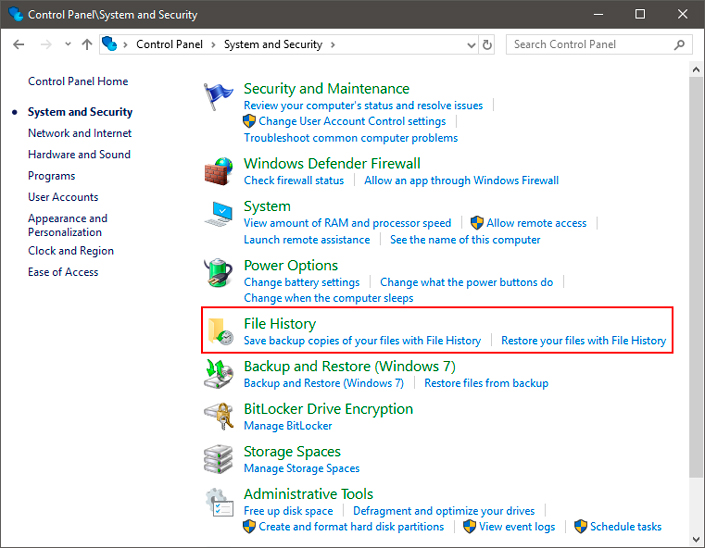705x548 pixels.
Task: Expand chevron before Control Panel breadcrumb
Action: click(125, 45)
